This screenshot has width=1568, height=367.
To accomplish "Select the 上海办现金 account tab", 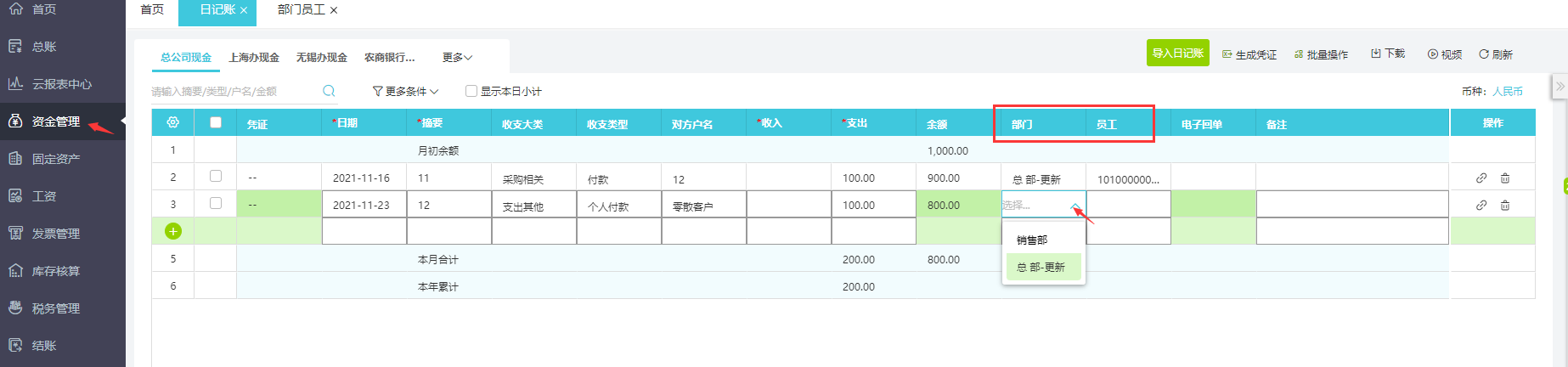I will (x=254, y=58).
